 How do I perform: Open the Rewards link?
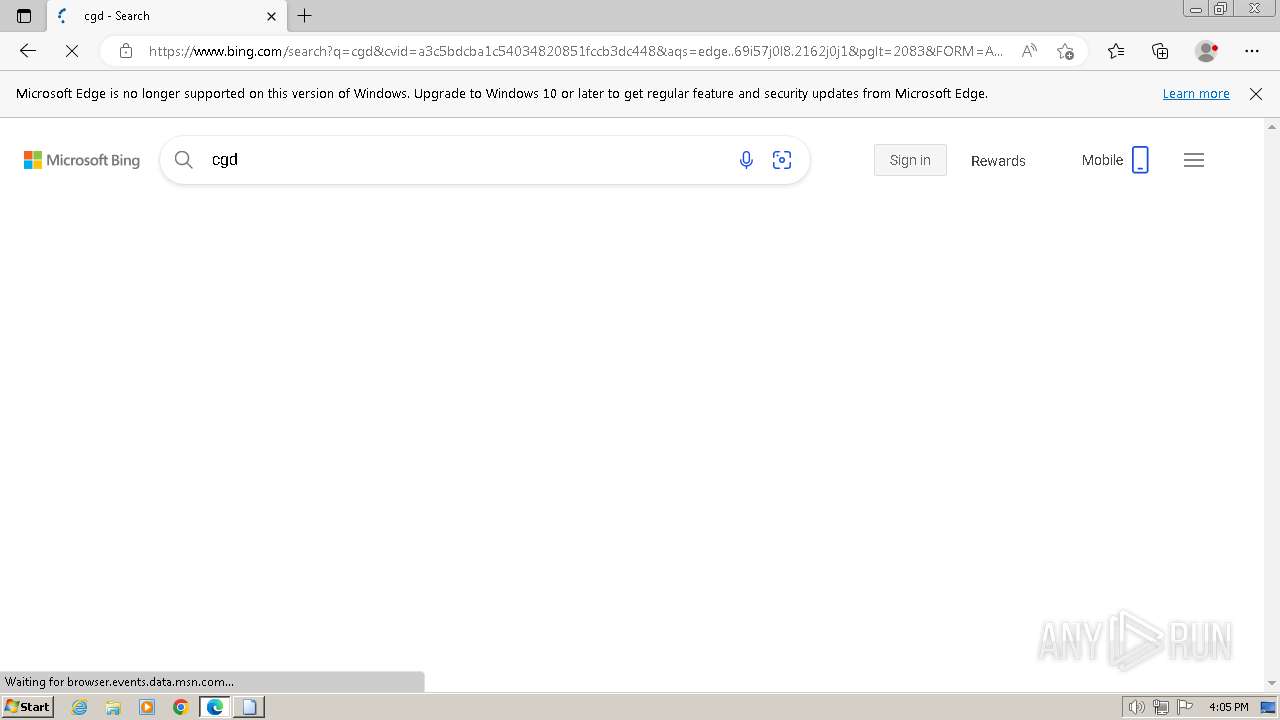pyautogui.click(x=998, y=161)
